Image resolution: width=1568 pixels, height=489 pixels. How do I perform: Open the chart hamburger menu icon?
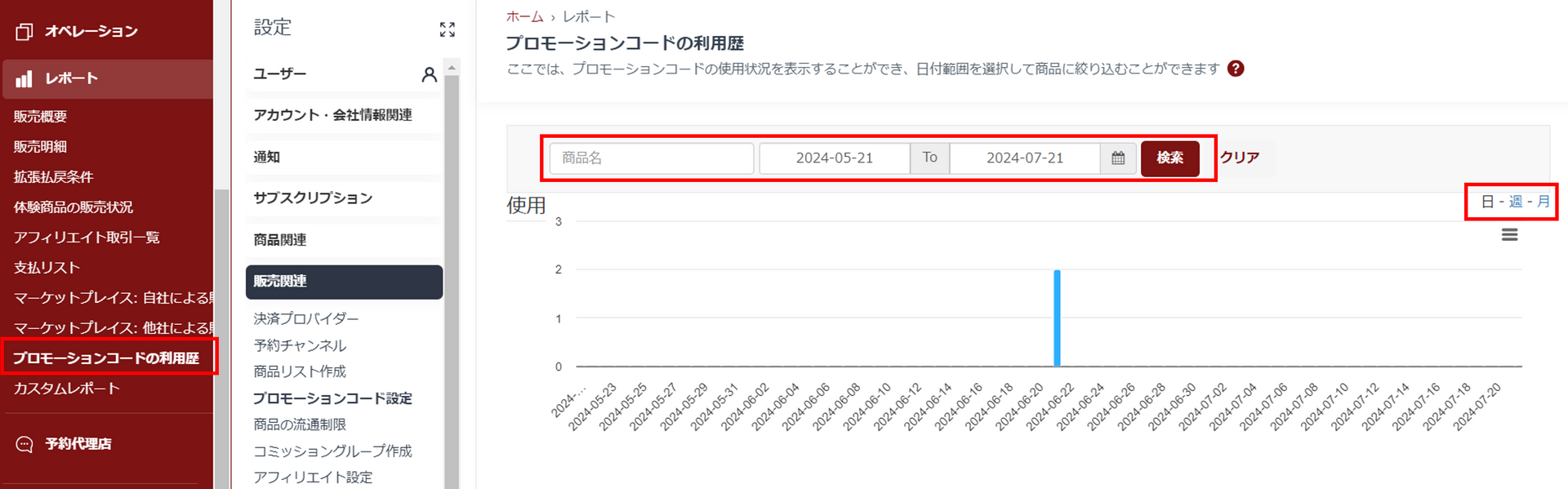[x=1509, y=235]
